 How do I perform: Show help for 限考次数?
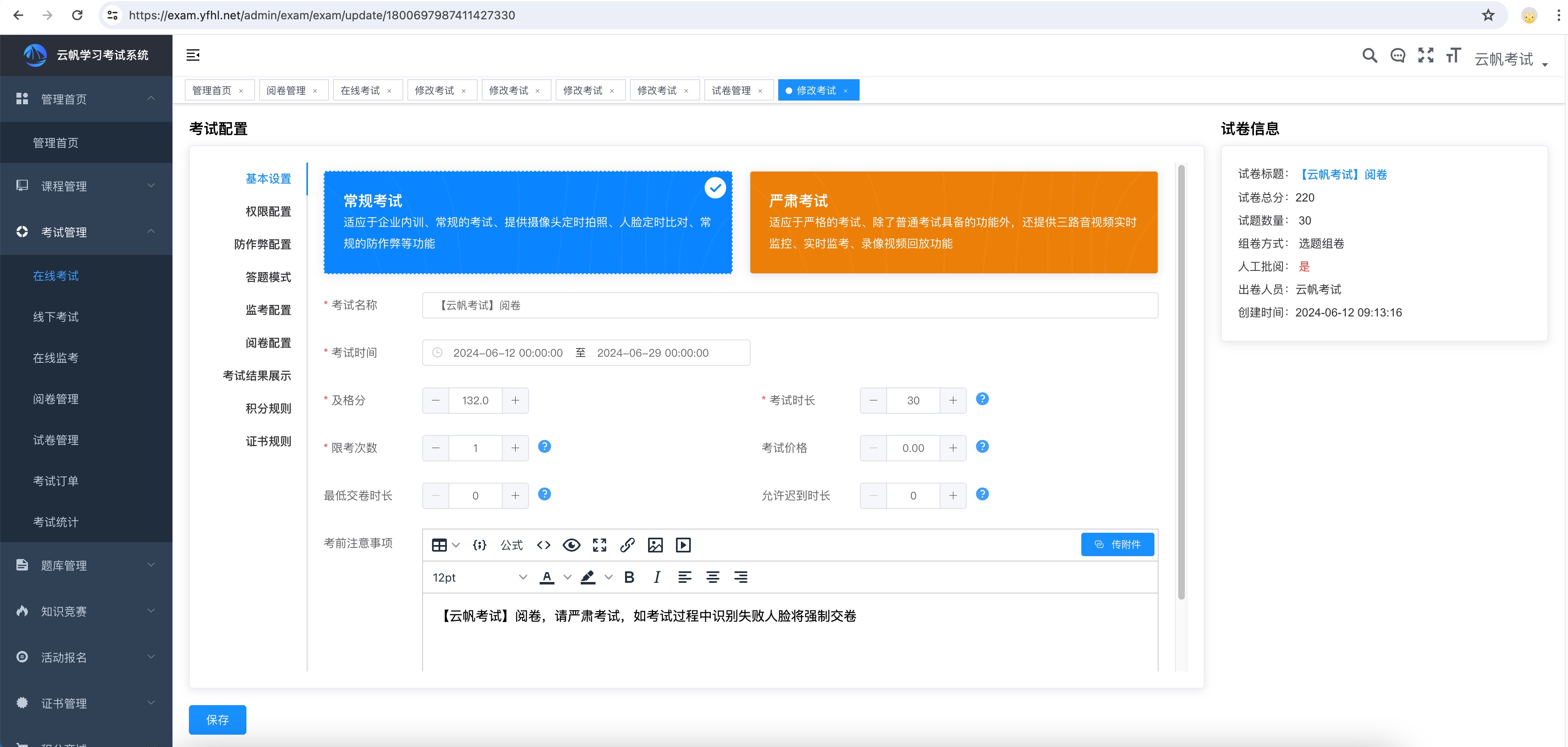(545, 447)
